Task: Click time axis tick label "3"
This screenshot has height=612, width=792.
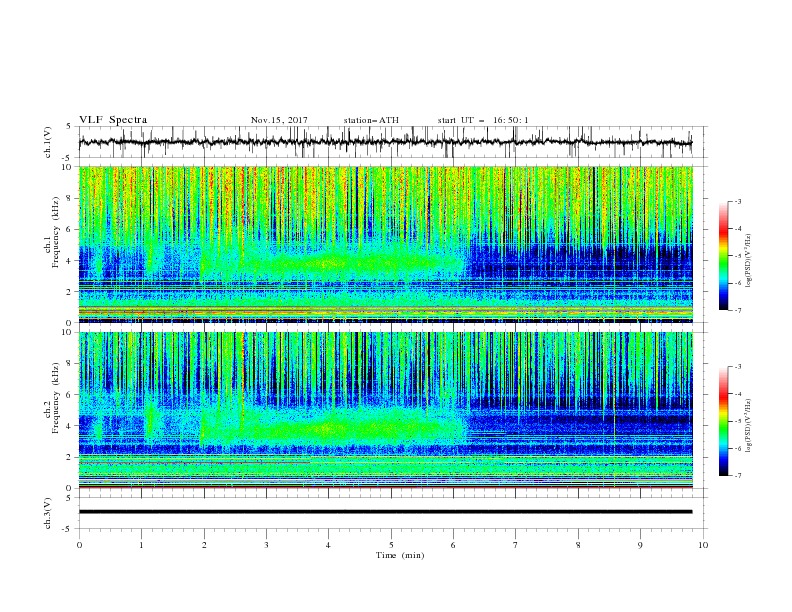Action: click(266, 545)
